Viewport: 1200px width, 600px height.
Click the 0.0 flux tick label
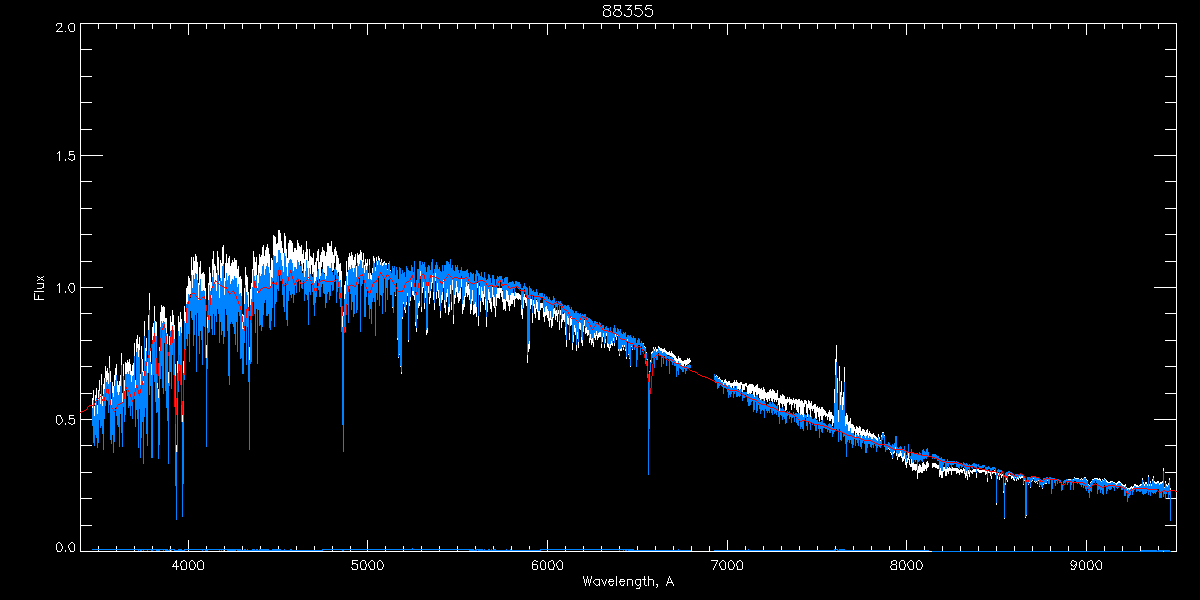pyautogui.click(x=65, y=548)
